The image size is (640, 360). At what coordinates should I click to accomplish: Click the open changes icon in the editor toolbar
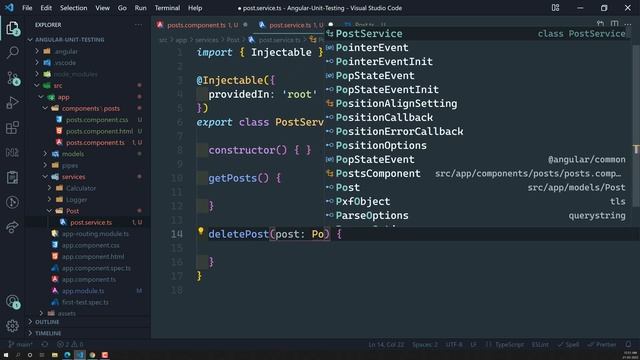tap(600, 24)
